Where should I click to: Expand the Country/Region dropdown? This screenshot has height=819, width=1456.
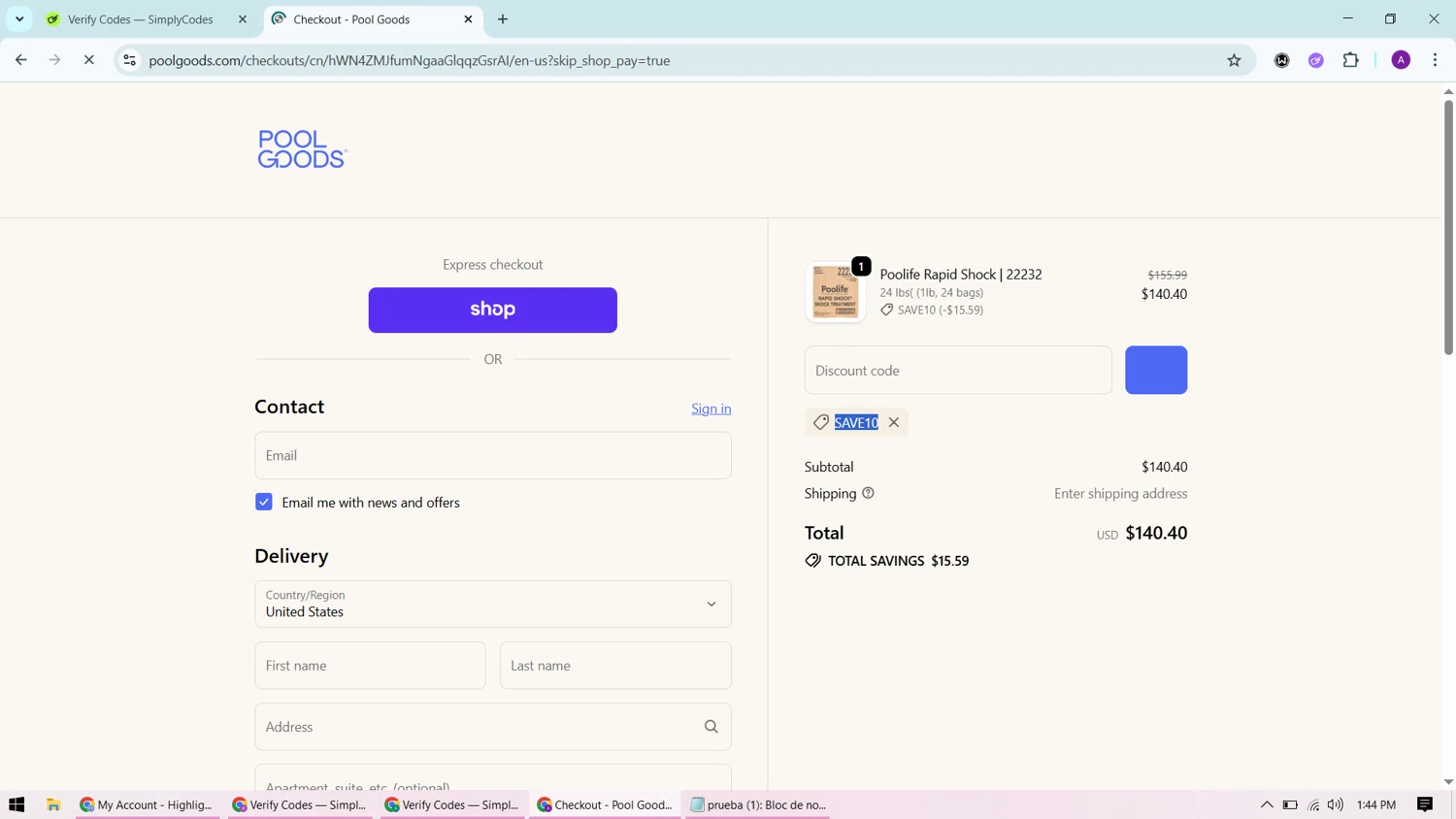[493, 604]
